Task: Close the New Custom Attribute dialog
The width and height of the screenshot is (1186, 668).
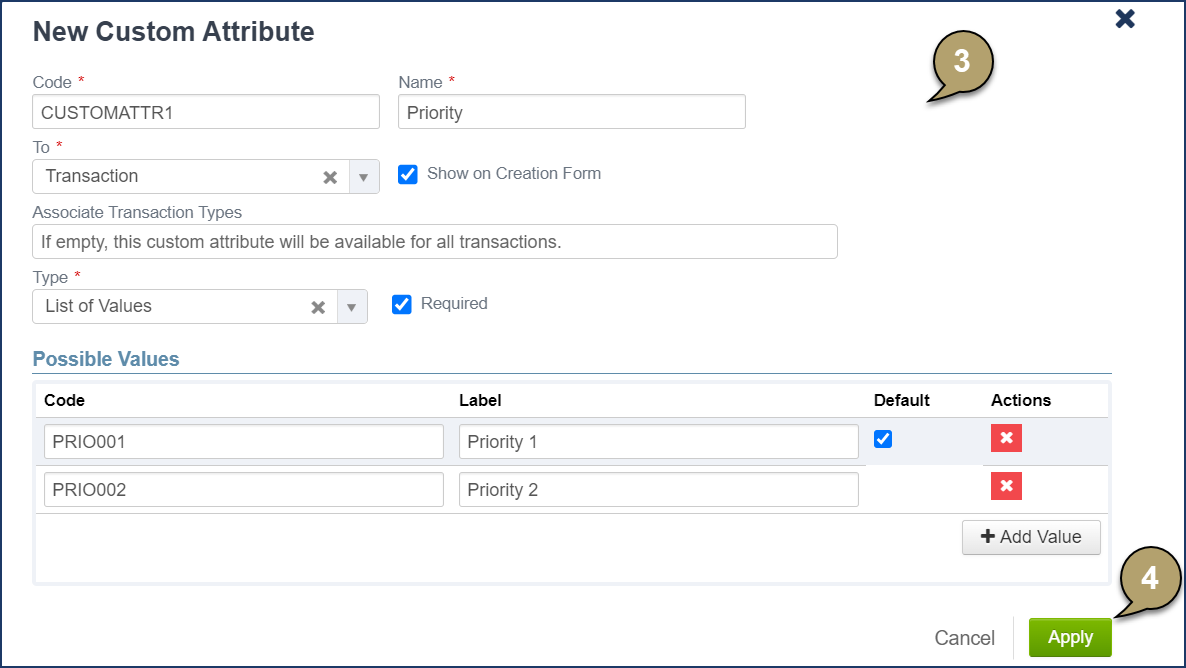Action: click(1125, 19)
